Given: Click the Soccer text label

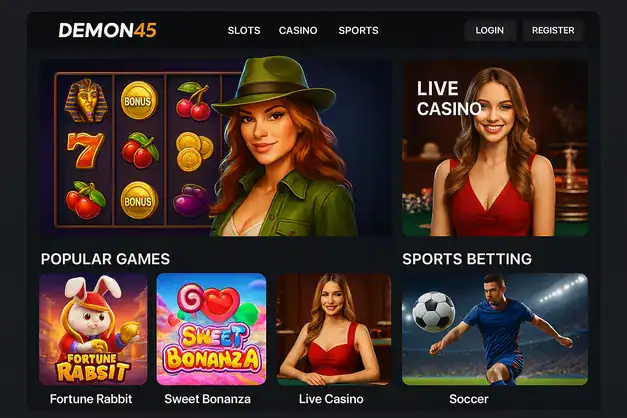Looking at the screenshot, I should (469, 399).
